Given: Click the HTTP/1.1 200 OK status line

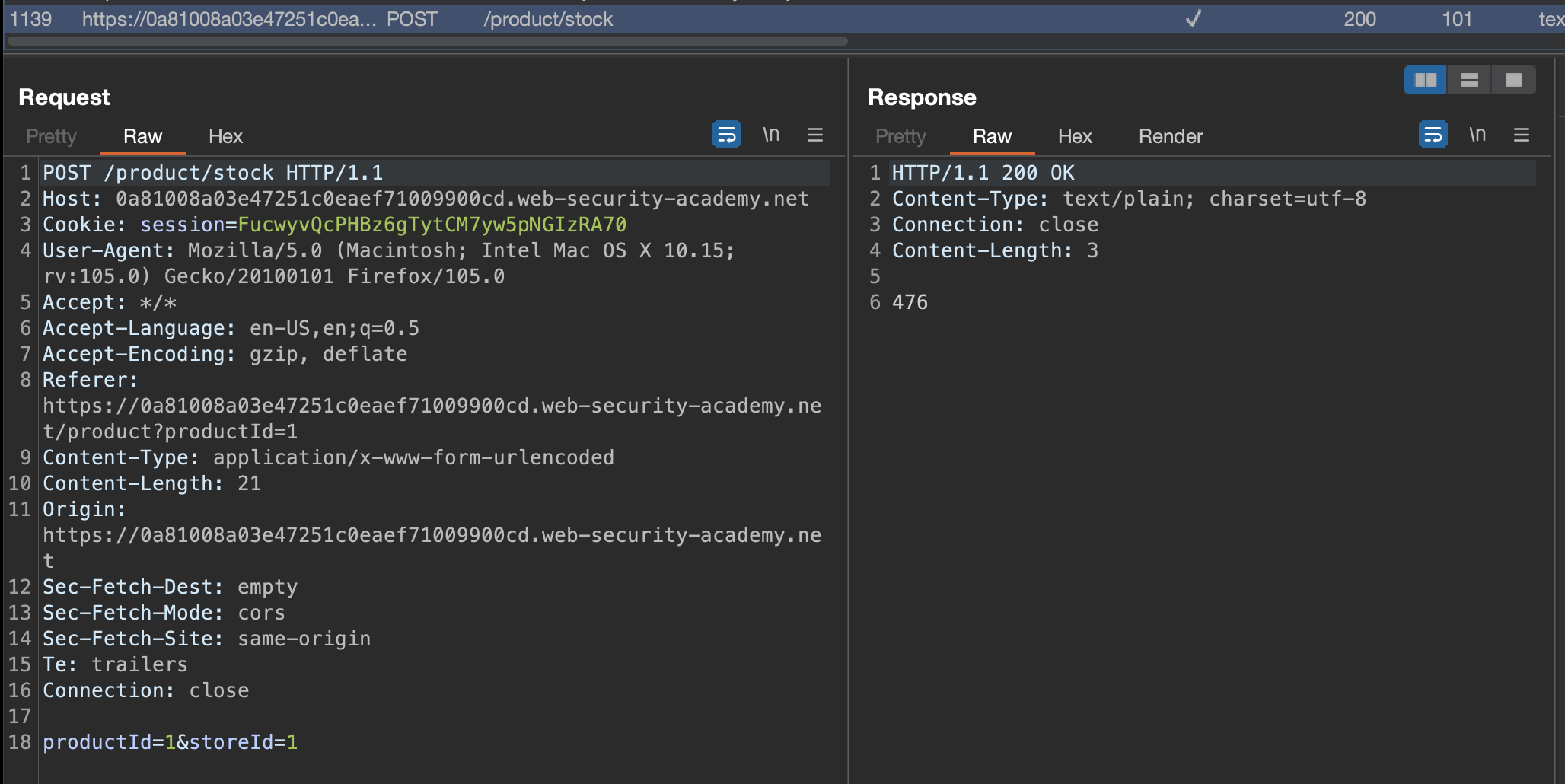Looking at the screenshot, I should pos(983,173).
